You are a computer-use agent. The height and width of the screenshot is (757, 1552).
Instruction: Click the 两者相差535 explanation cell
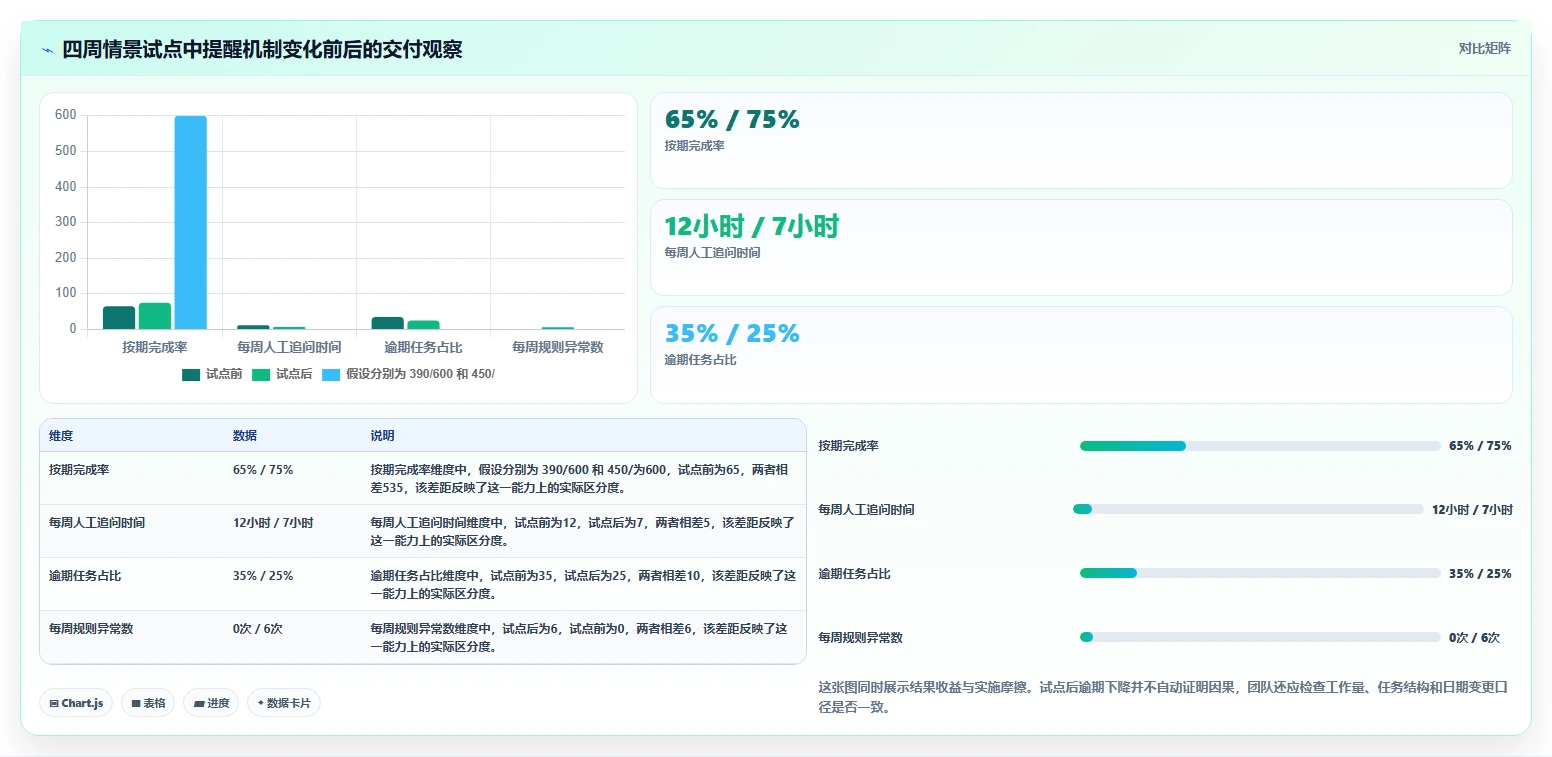coord(584,478)
